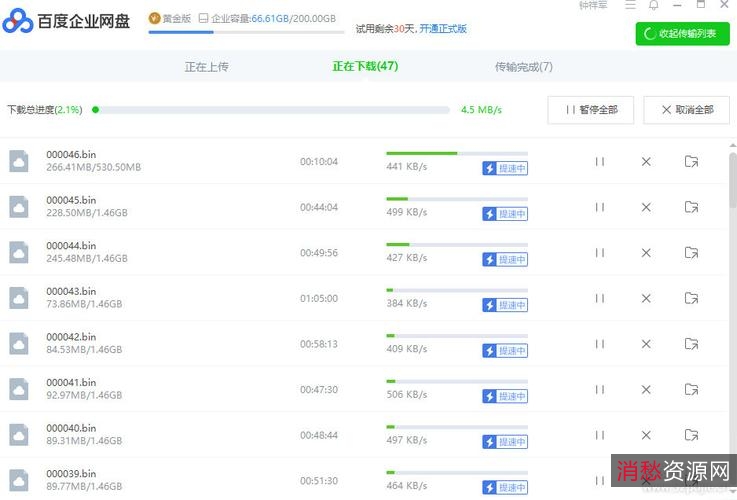Click 提速中 badge for 000040.bin
The width and height of the screenshot is (737, 500).
pos(505,442)
